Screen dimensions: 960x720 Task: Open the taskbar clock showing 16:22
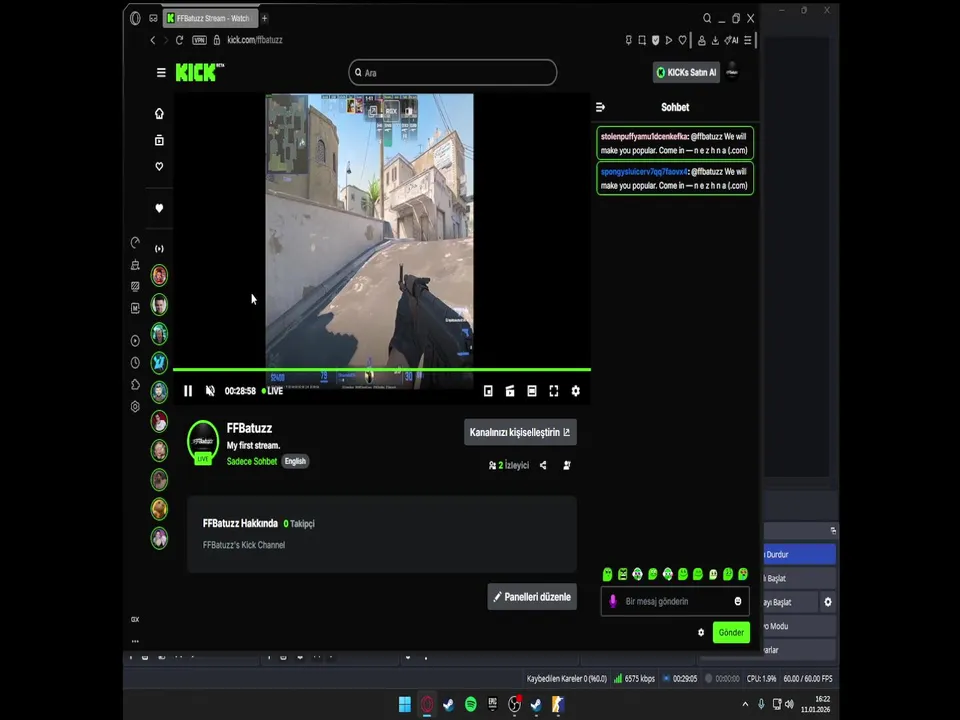click(816, 704)
